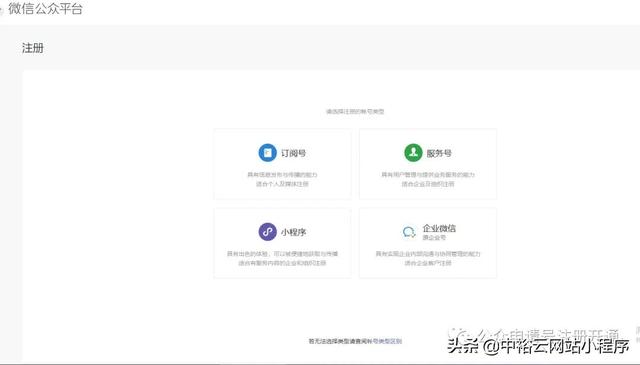Viewport: 640px width, 365px height.
Task: Select the 服务号 title text
Action: [x=439, y=153]
